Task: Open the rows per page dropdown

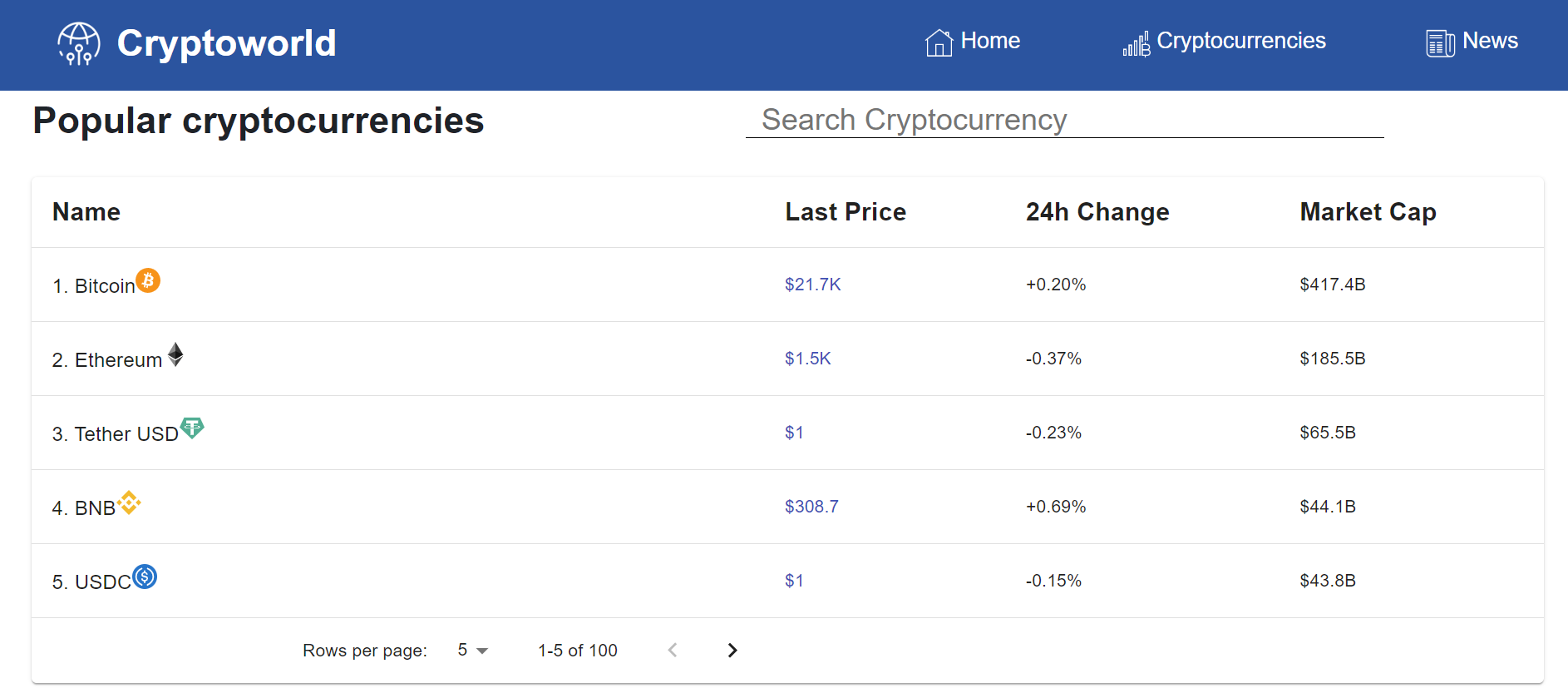Action: pos(472,651)
